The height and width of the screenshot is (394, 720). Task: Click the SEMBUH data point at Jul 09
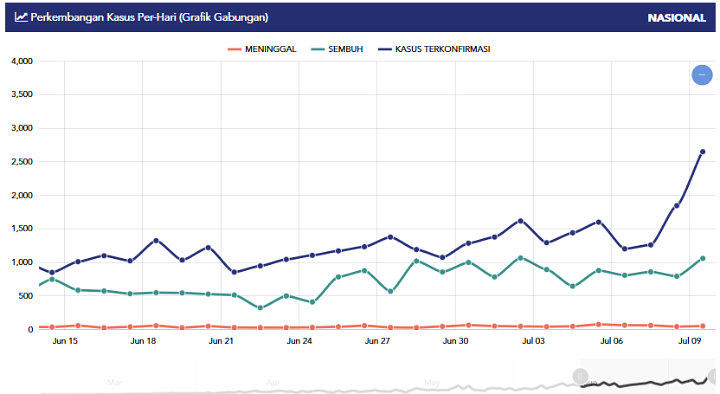point(702,259)
